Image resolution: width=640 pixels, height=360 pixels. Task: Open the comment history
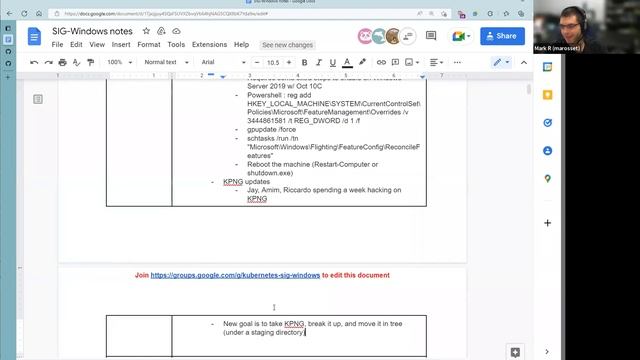tap(431, 36)
